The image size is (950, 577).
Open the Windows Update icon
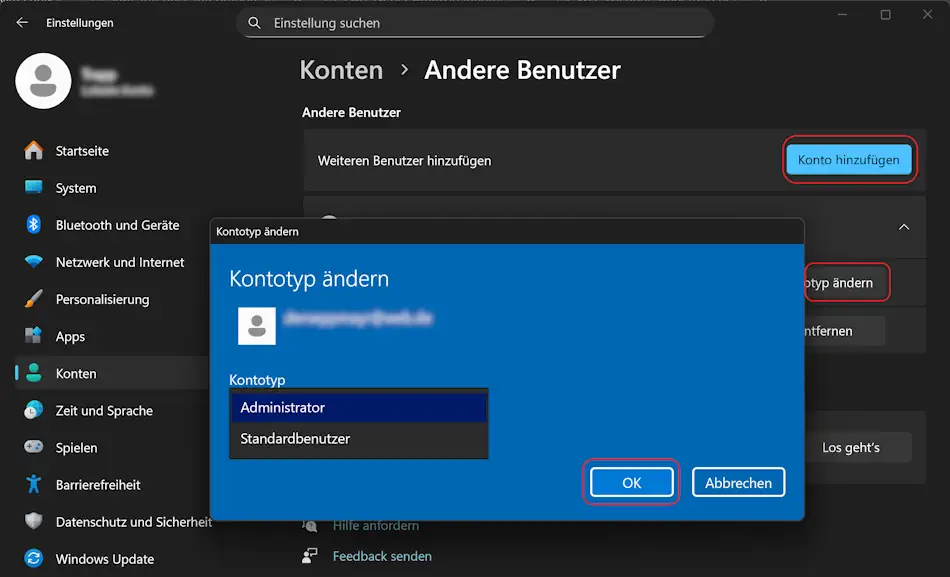click(34, 559)
